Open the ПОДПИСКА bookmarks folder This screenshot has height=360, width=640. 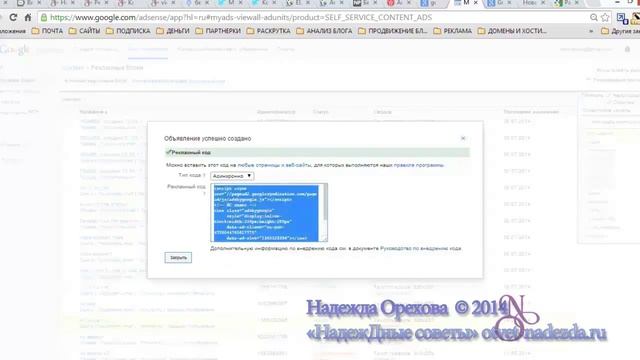coord(128,31)
